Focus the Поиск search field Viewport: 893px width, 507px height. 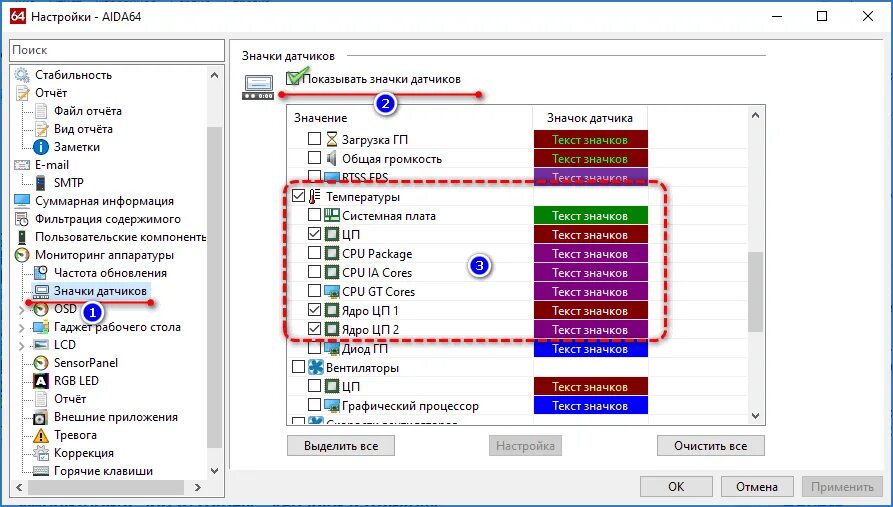117,50
